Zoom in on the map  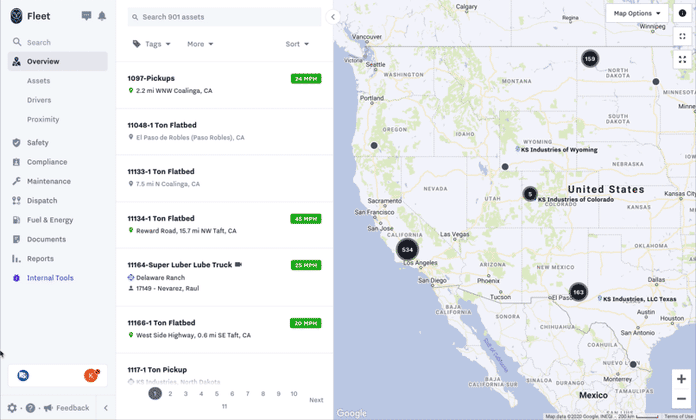point(682,379)
